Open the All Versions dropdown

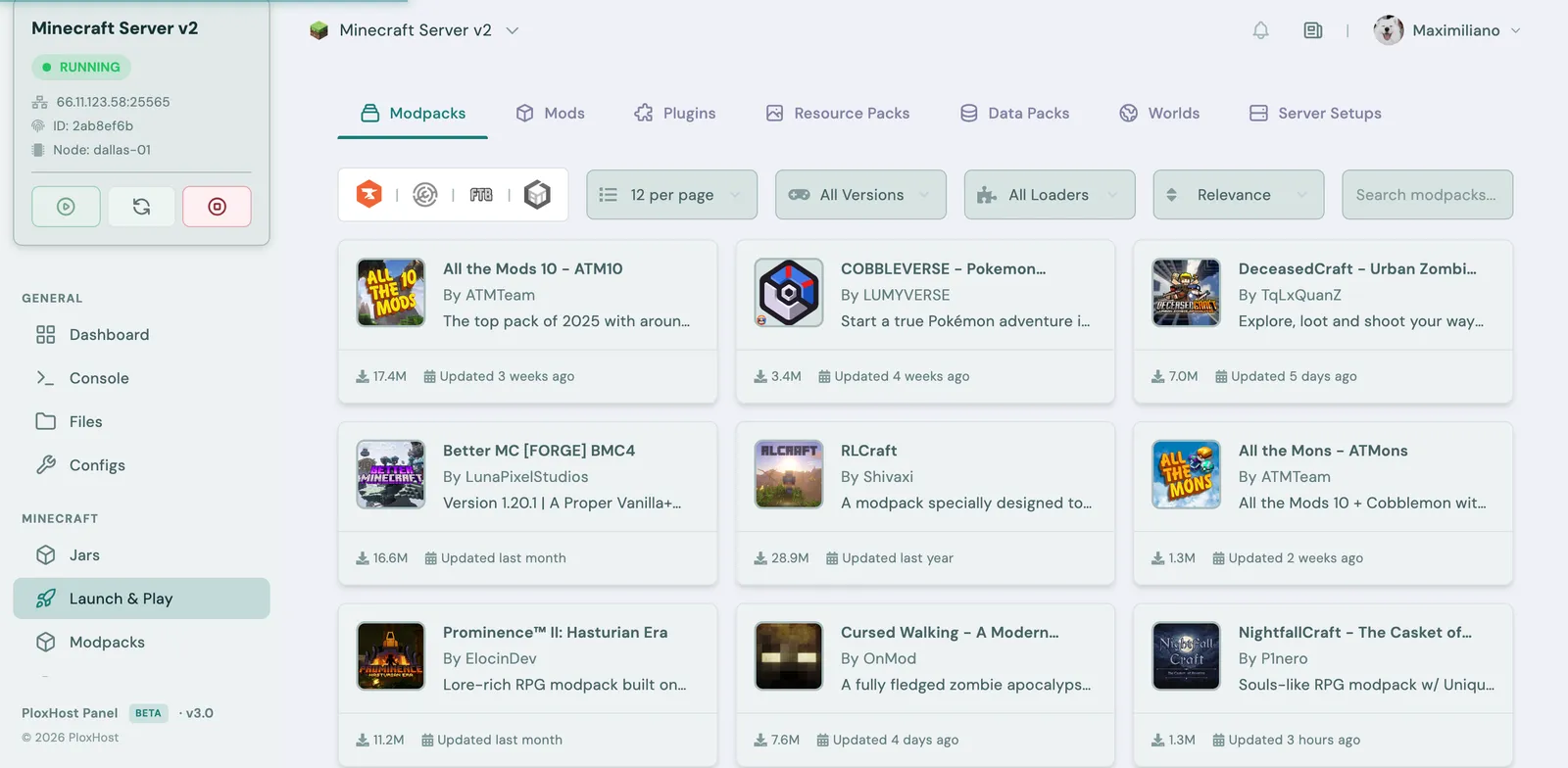861,195
